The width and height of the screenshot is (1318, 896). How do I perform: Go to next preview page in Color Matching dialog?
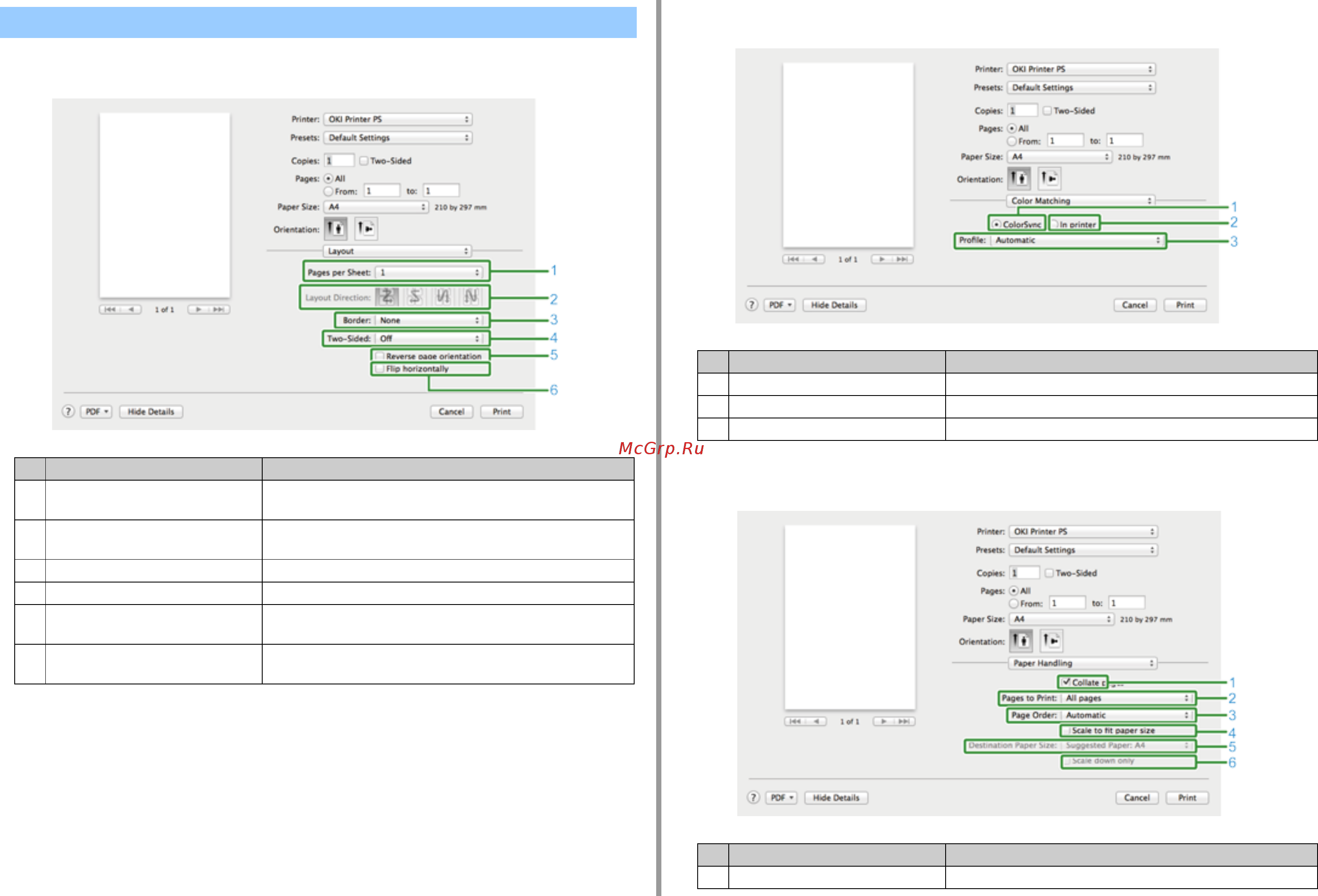coord(882,259)
